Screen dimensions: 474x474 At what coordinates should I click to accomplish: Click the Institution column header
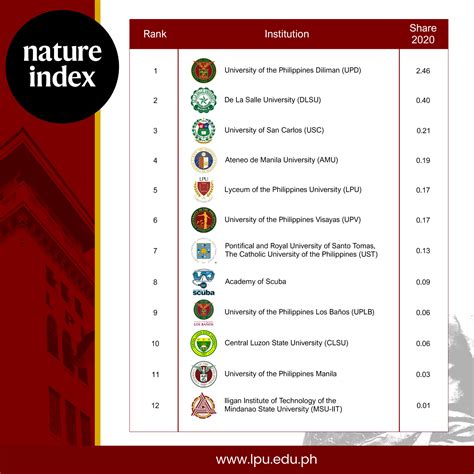coord(287,34)
